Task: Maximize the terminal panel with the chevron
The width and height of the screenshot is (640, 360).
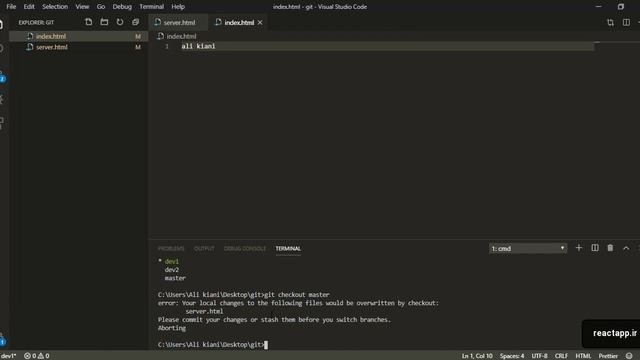Action: pos(626,248)
